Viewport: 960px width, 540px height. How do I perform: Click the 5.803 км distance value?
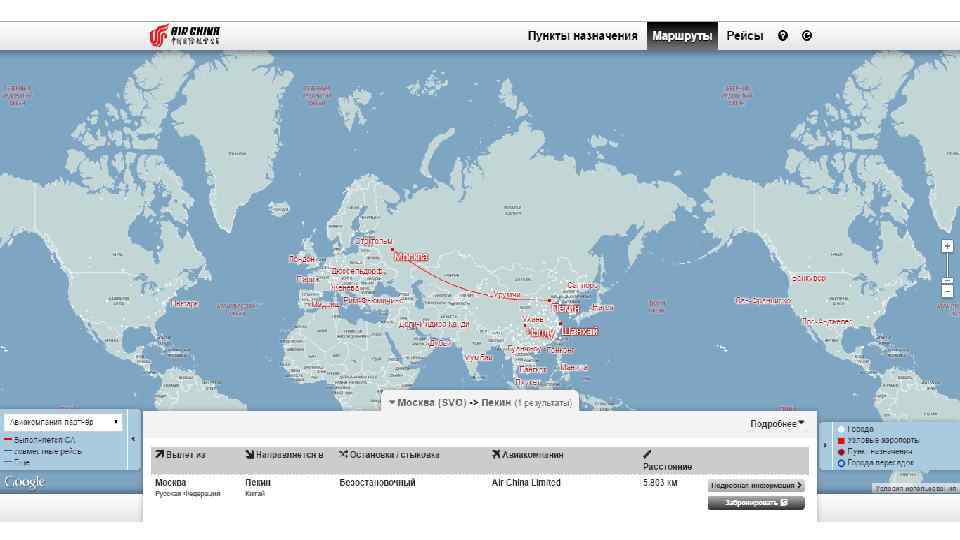(660, 482)
